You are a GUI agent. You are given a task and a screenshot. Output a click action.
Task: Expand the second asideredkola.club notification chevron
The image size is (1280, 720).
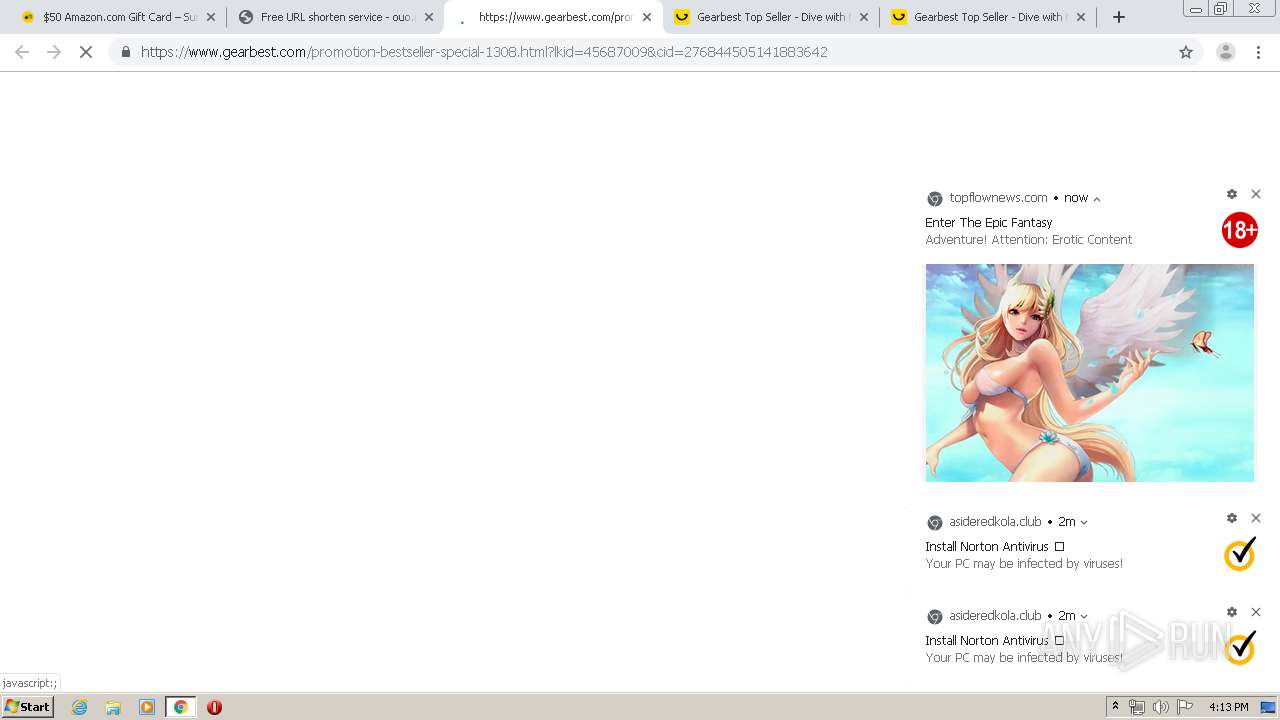[1084, 616]
